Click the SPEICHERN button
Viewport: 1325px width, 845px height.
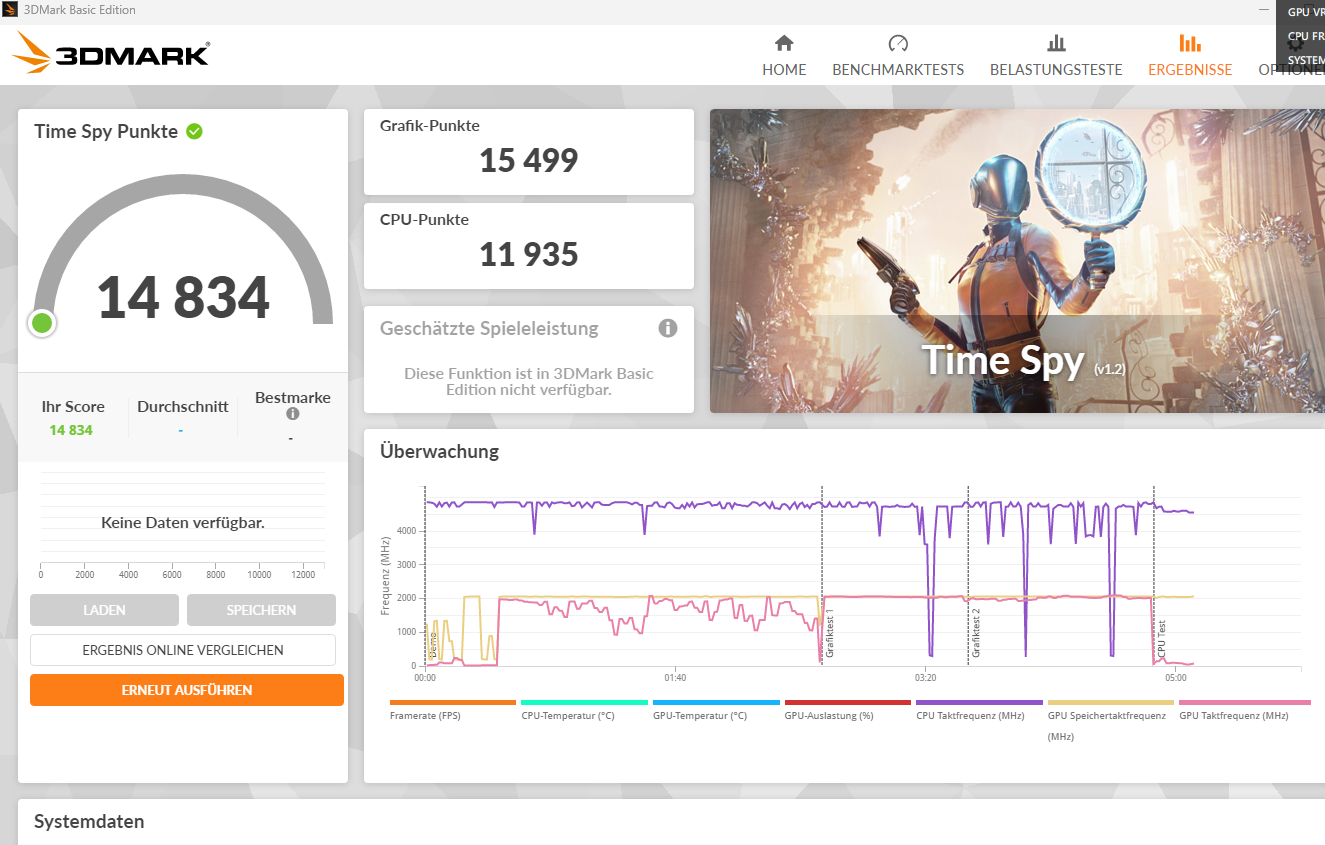pyautogui.click(x=261, y=610)
